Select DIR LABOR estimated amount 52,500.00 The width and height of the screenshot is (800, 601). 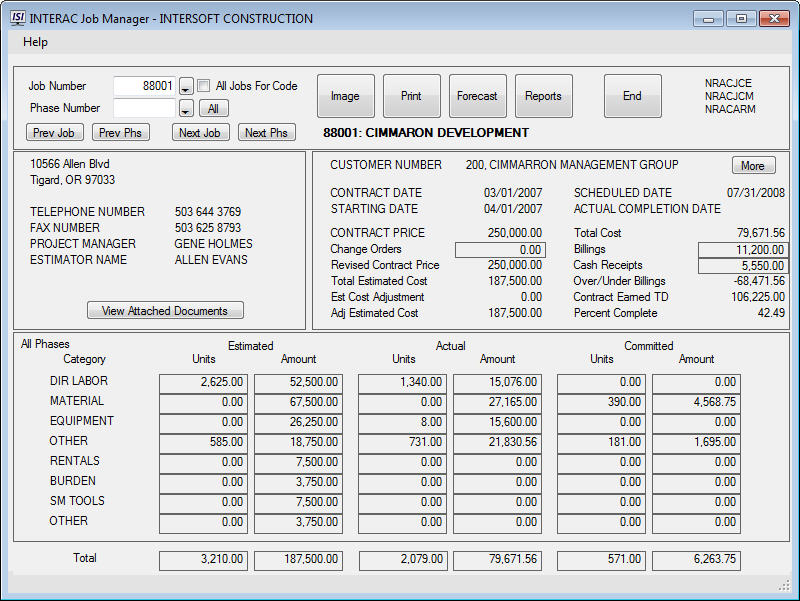[298, 383]
